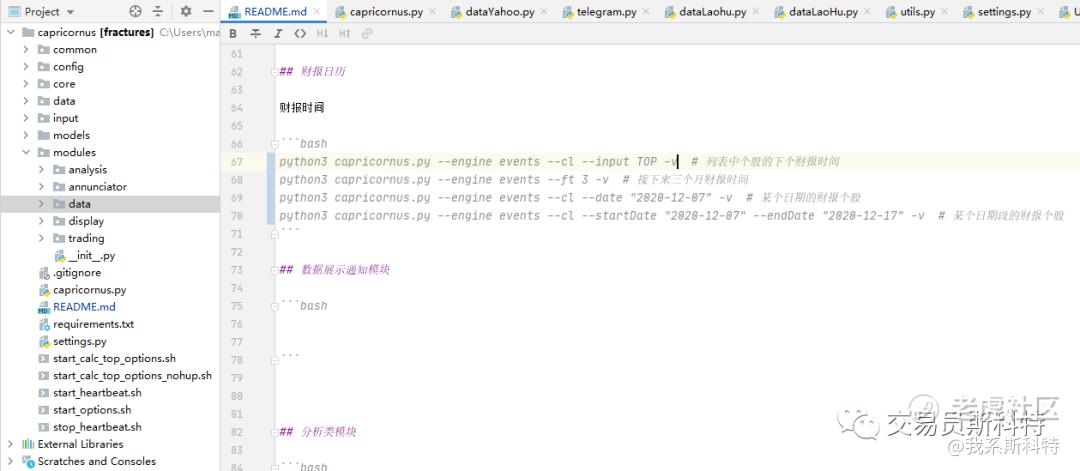Open settings.py in project tree

tap(80, 342)
